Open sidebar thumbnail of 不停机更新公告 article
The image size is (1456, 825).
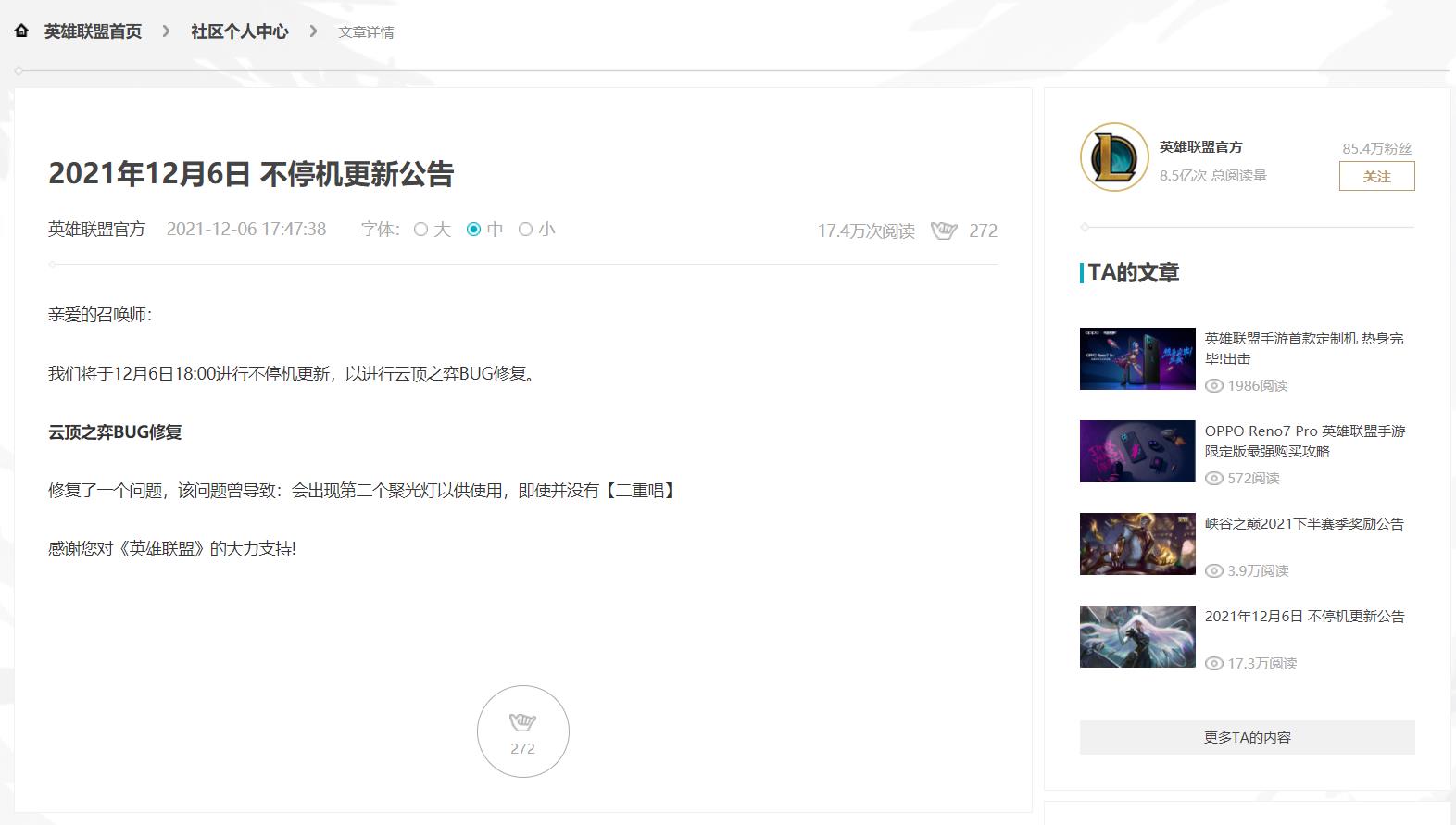(x=1137, y=636)
